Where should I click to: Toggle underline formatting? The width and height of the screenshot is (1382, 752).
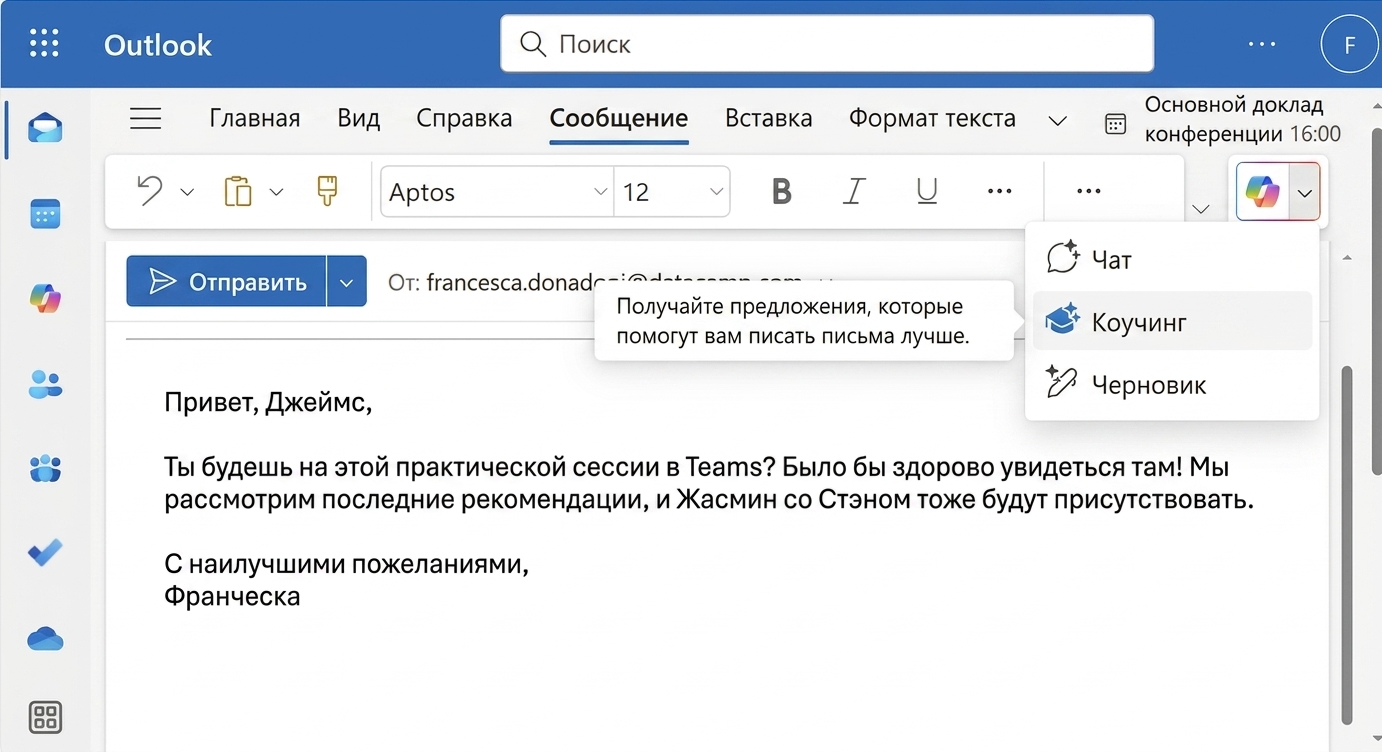pyautogui.click(x=927, y=191)
